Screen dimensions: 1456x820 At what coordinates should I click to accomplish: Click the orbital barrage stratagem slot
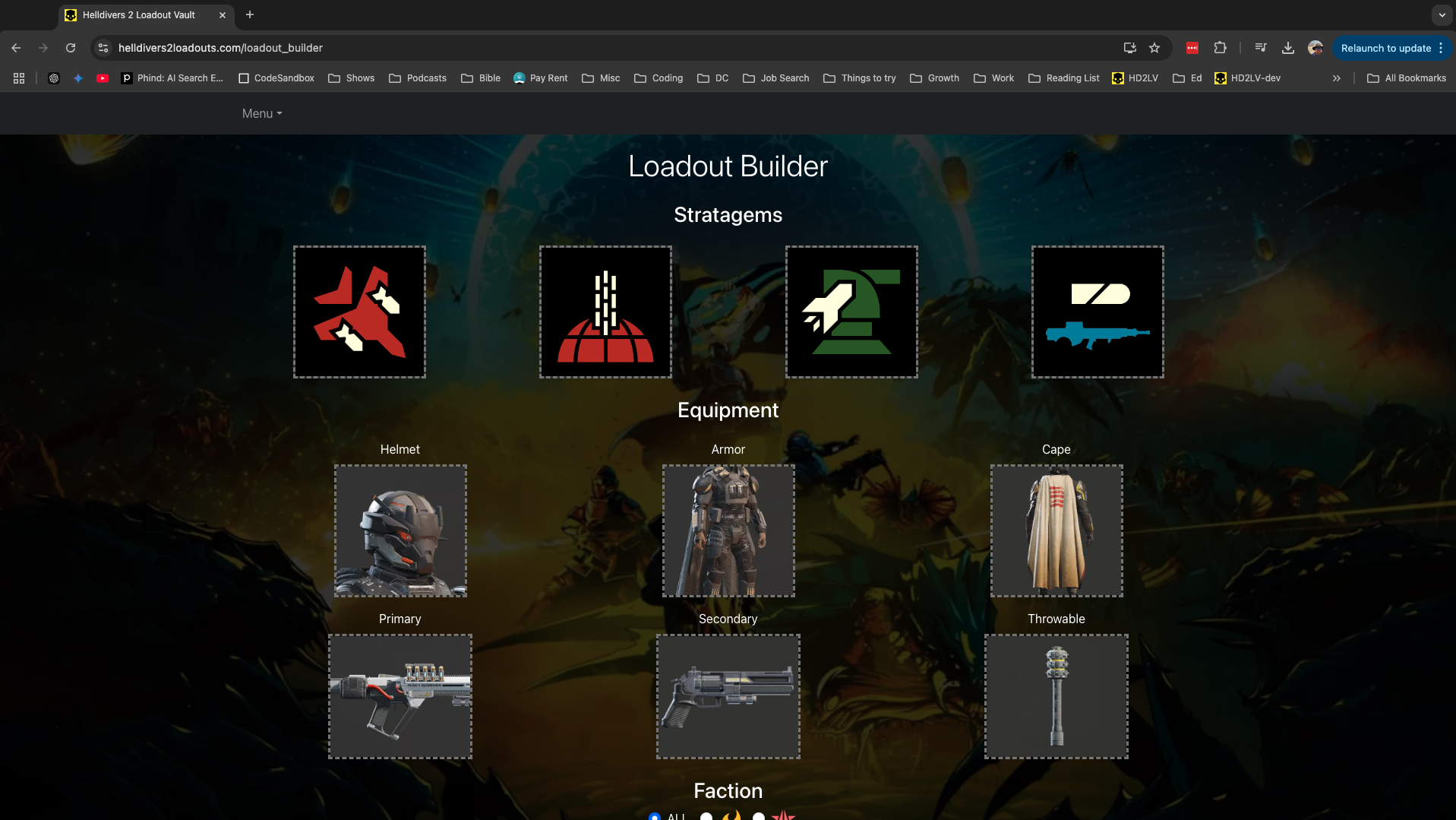[x=605, y=312]
